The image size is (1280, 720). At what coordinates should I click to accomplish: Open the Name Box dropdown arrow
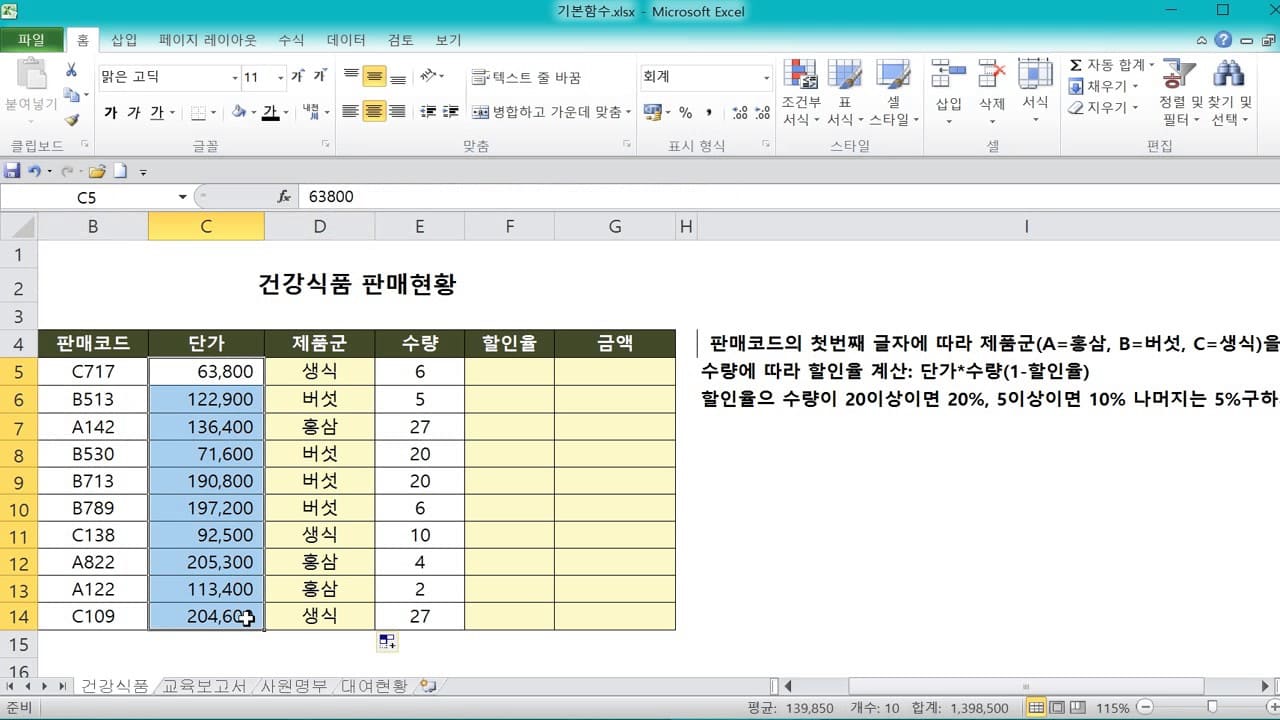point(182,197)
